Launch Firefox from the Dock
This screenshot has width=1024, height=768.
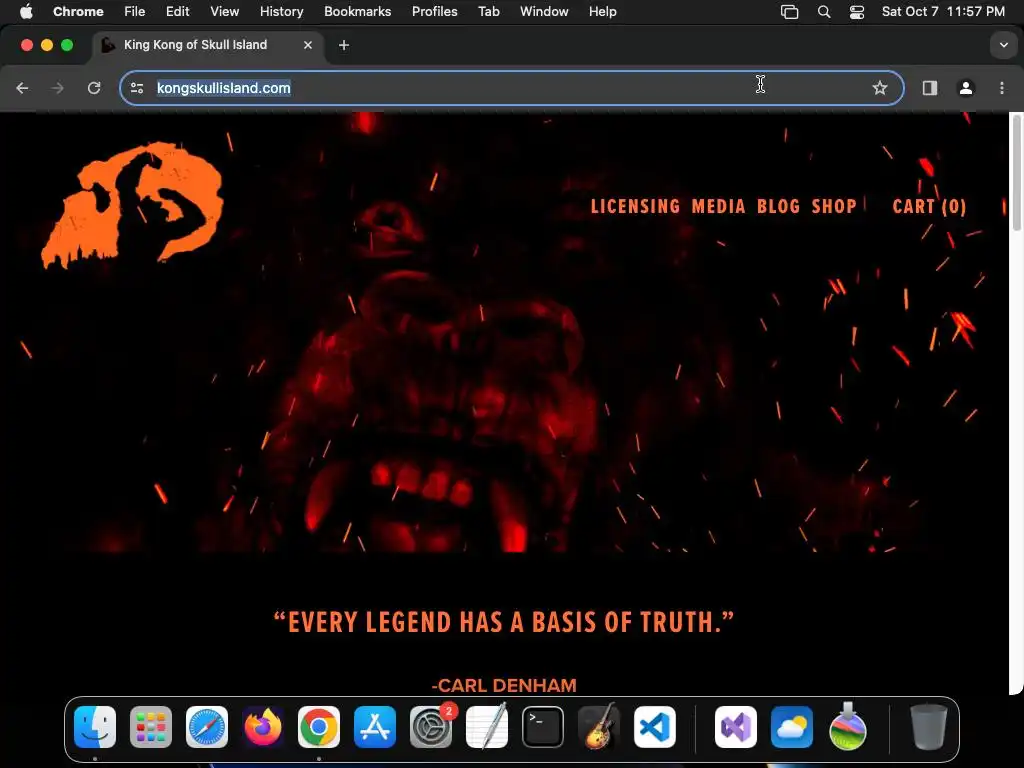pyautogui.click(x=263, y=727)
